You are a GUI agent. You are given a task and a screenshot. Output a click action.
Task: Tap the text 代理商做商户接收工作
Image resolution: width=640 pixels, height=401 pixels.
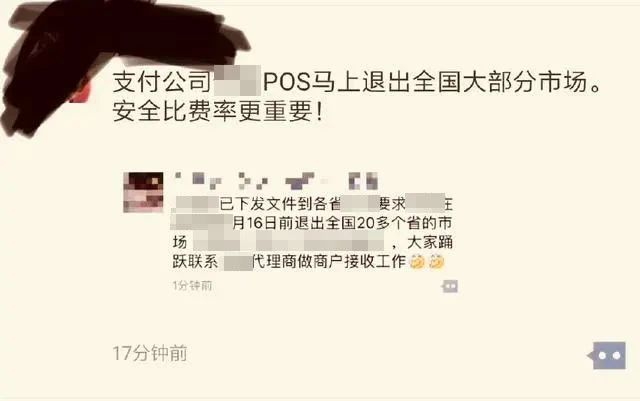329,261
